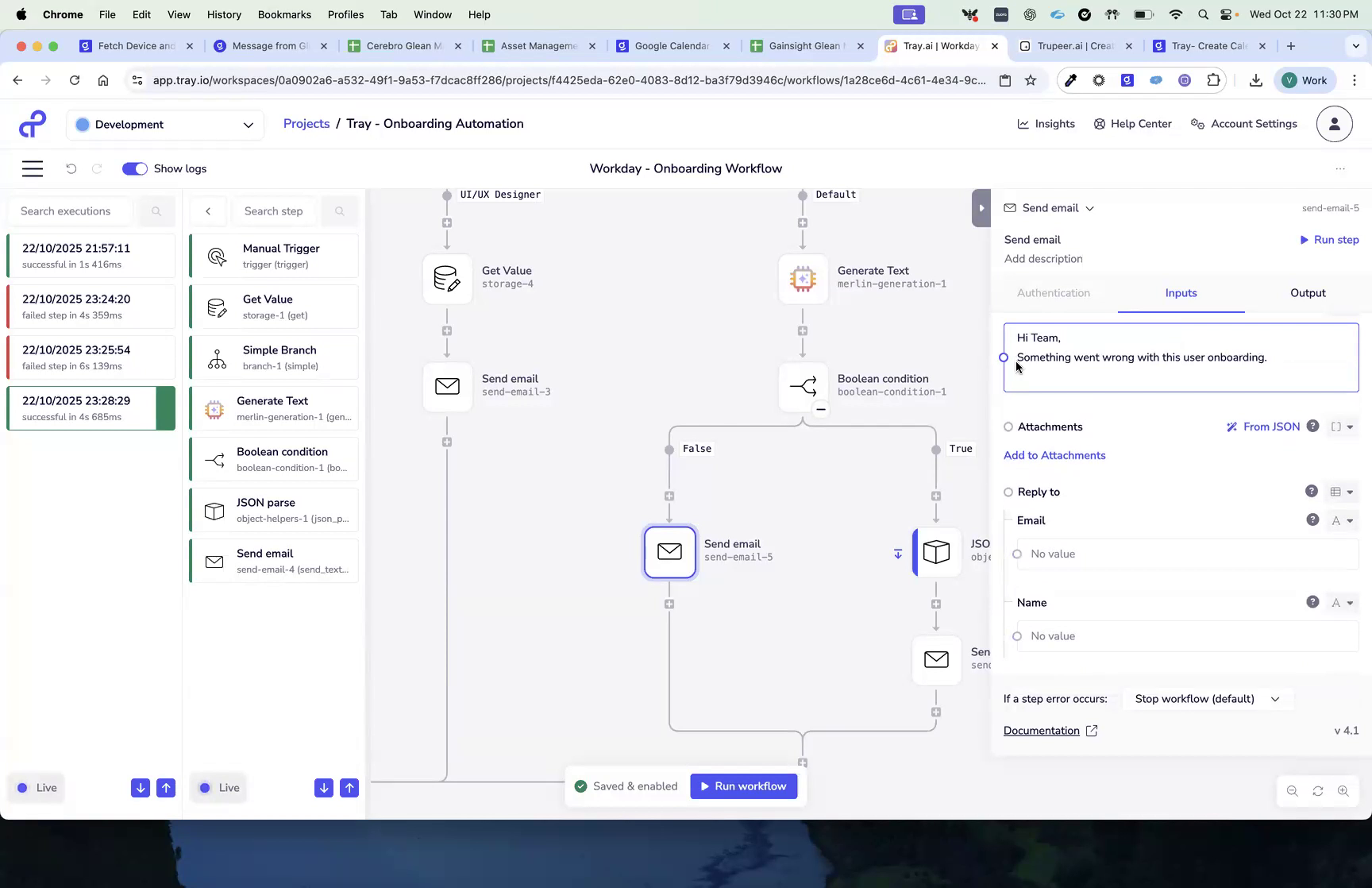Click the Run workflow button
This screenshot has width=1372, height=888.
click(743, 786)
